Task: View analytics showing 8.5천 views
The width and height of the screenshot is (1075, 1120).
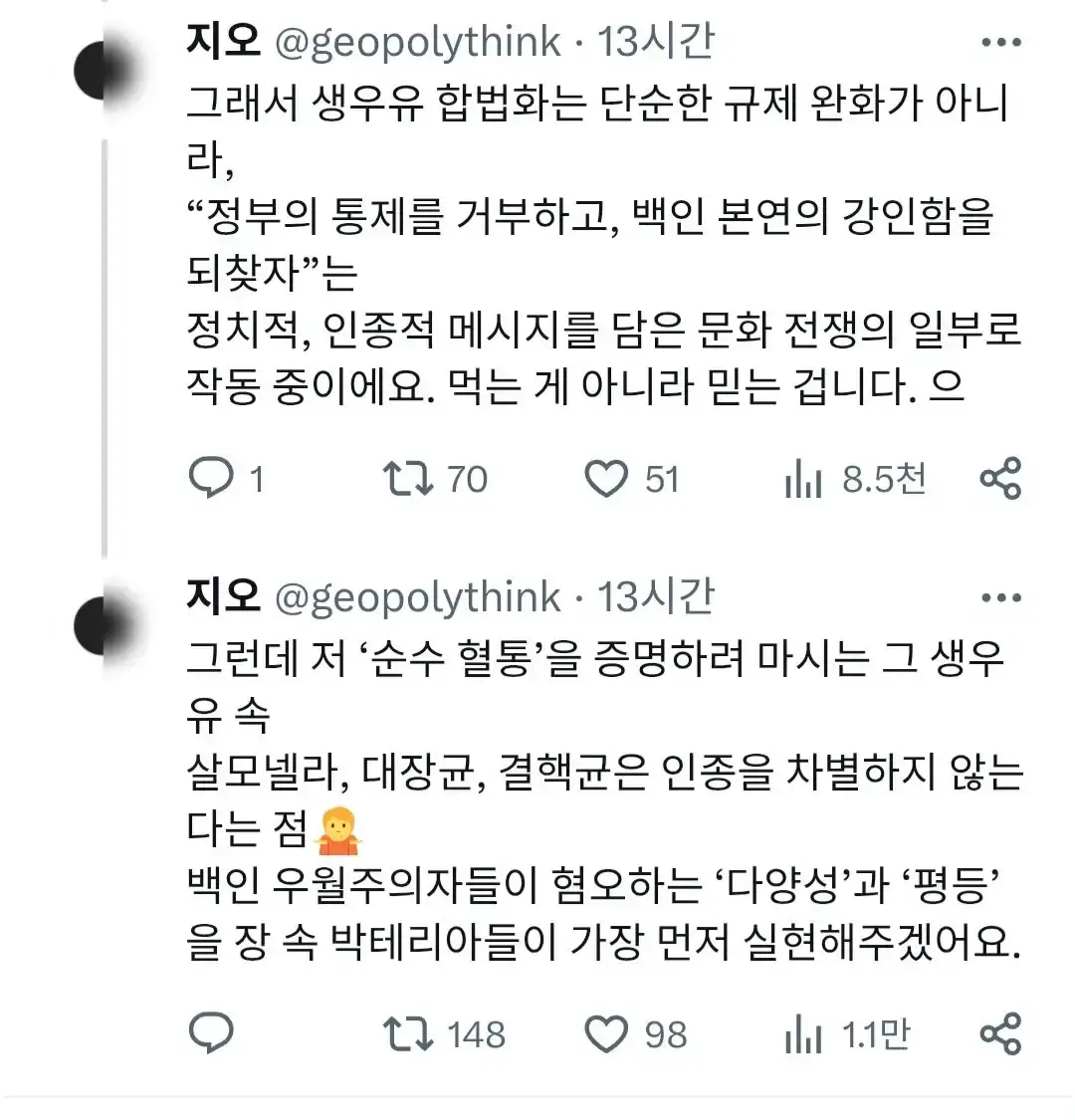Action: click(801, 478)
